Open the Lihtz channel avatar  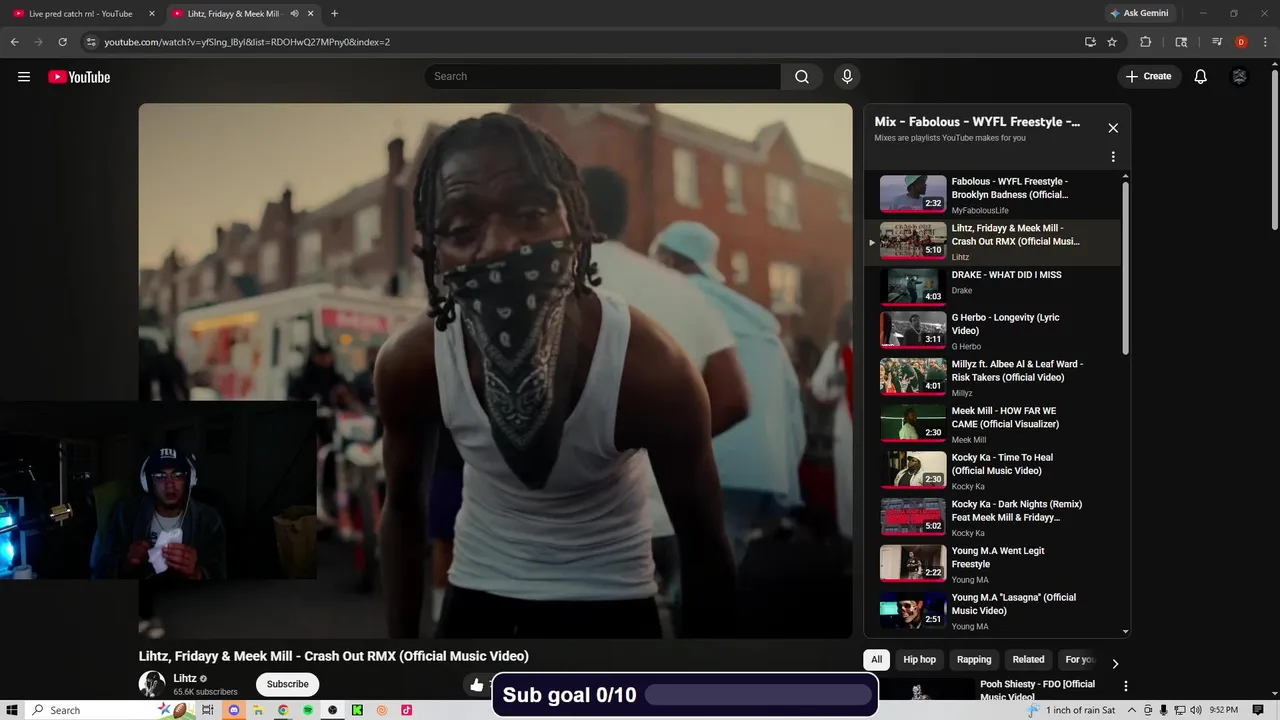click(x=152, y=684)
